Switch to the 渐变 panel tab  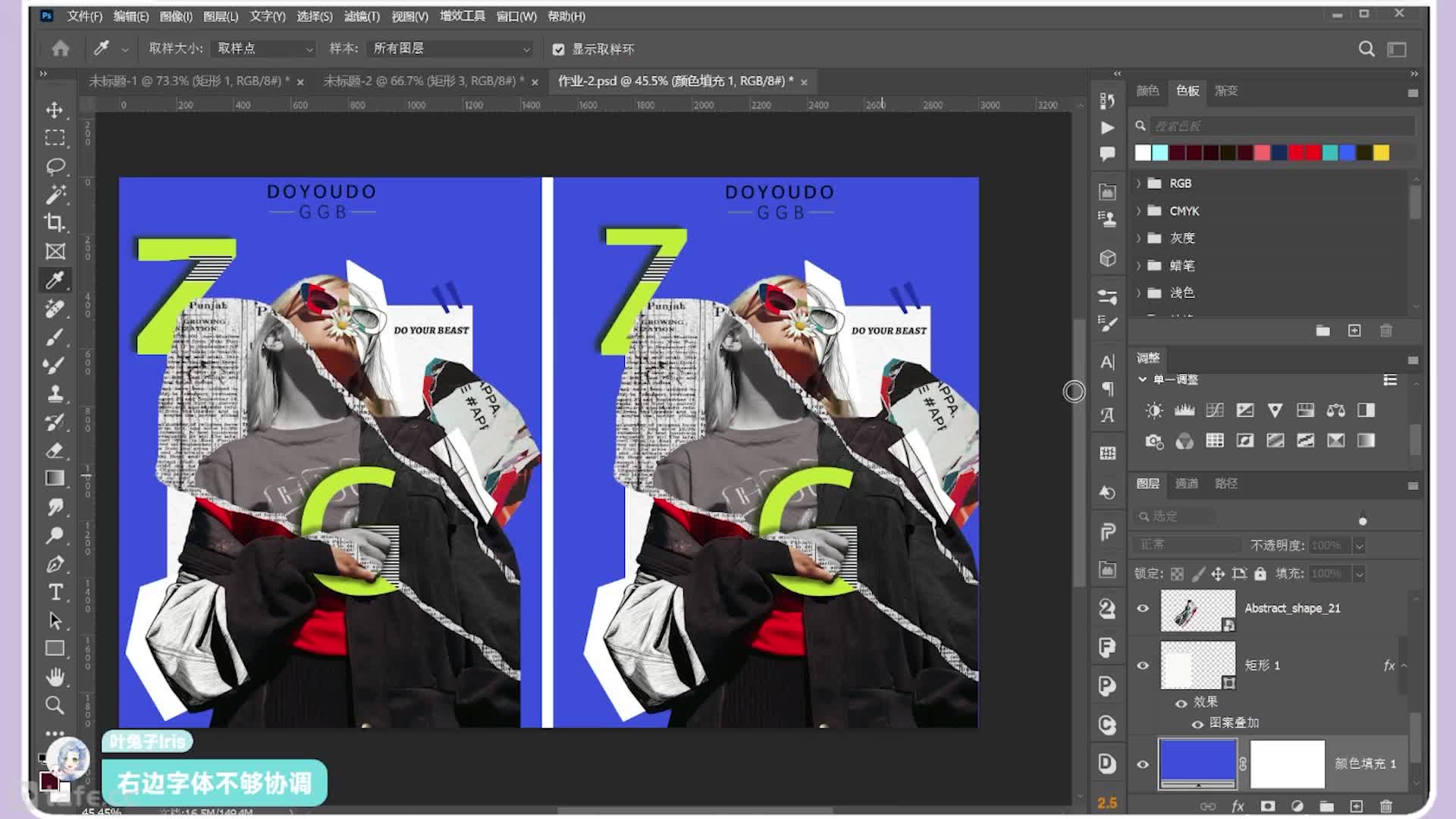click(1226, 90)
